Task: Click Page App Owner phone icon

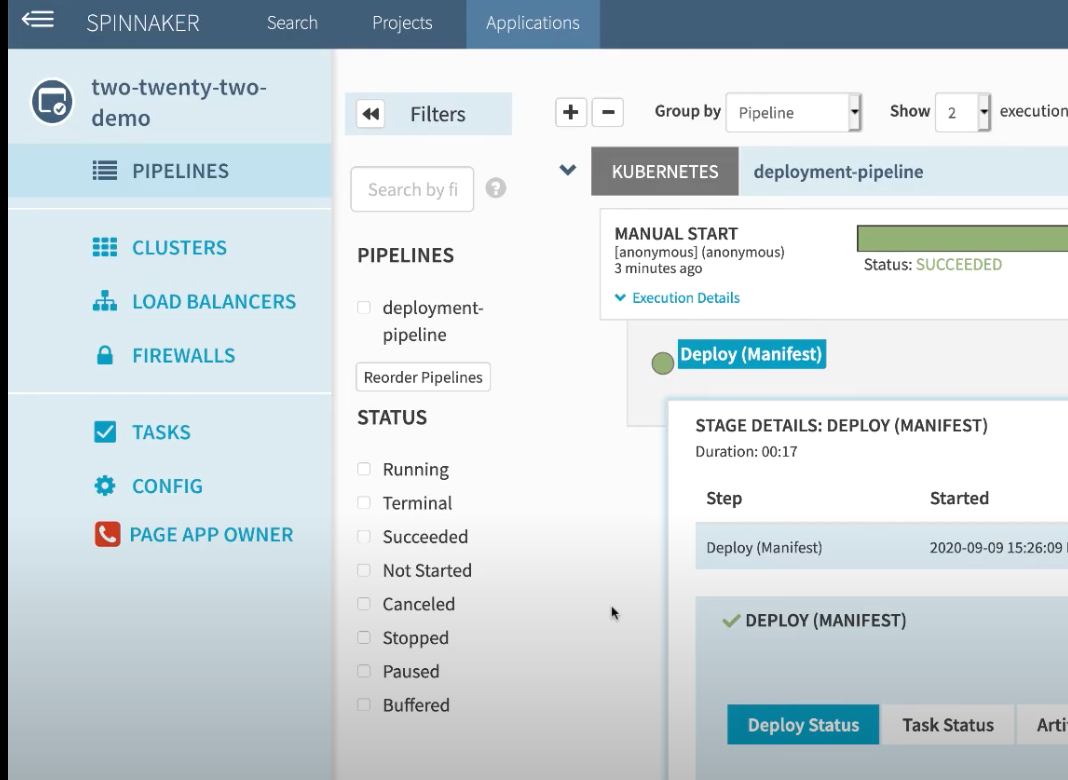Action: 107,534
